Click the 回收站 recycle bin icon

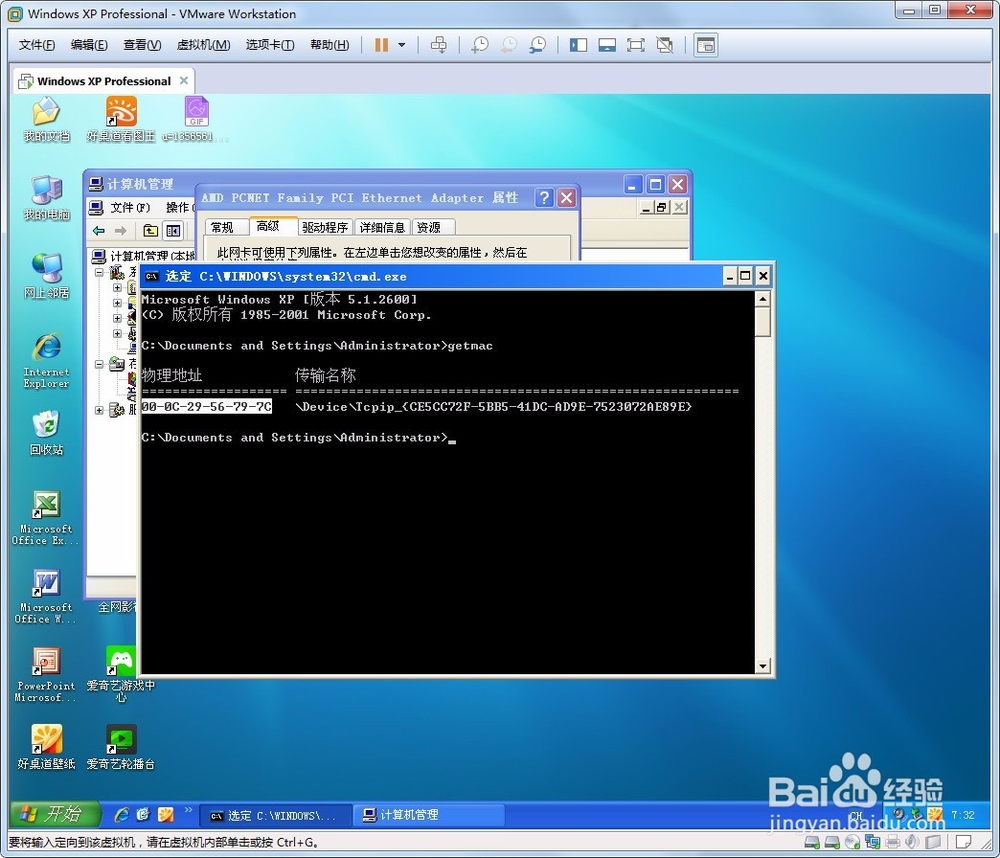click(47, 434)
